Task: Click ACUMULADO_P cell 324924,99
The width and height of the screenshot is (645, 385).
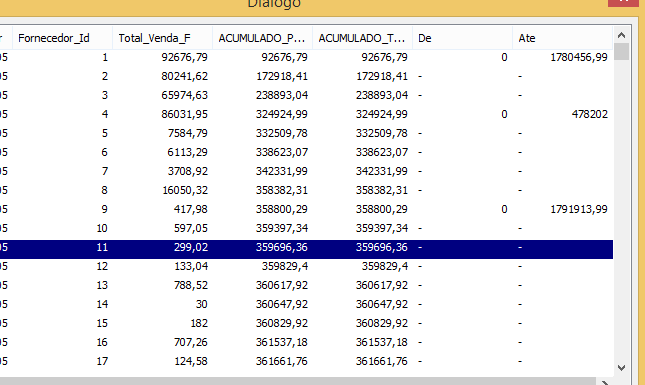Action: click(x=282, y=114)
